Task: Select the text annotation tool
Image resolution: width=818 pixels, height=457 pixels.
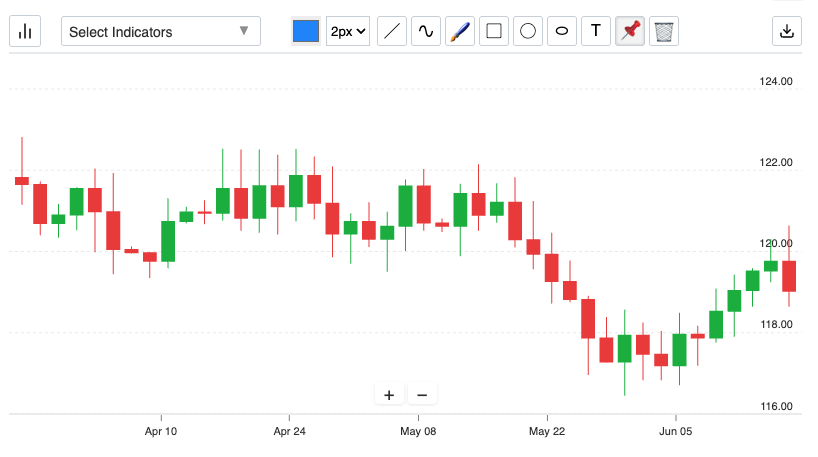Action: (x=596, y=31)
